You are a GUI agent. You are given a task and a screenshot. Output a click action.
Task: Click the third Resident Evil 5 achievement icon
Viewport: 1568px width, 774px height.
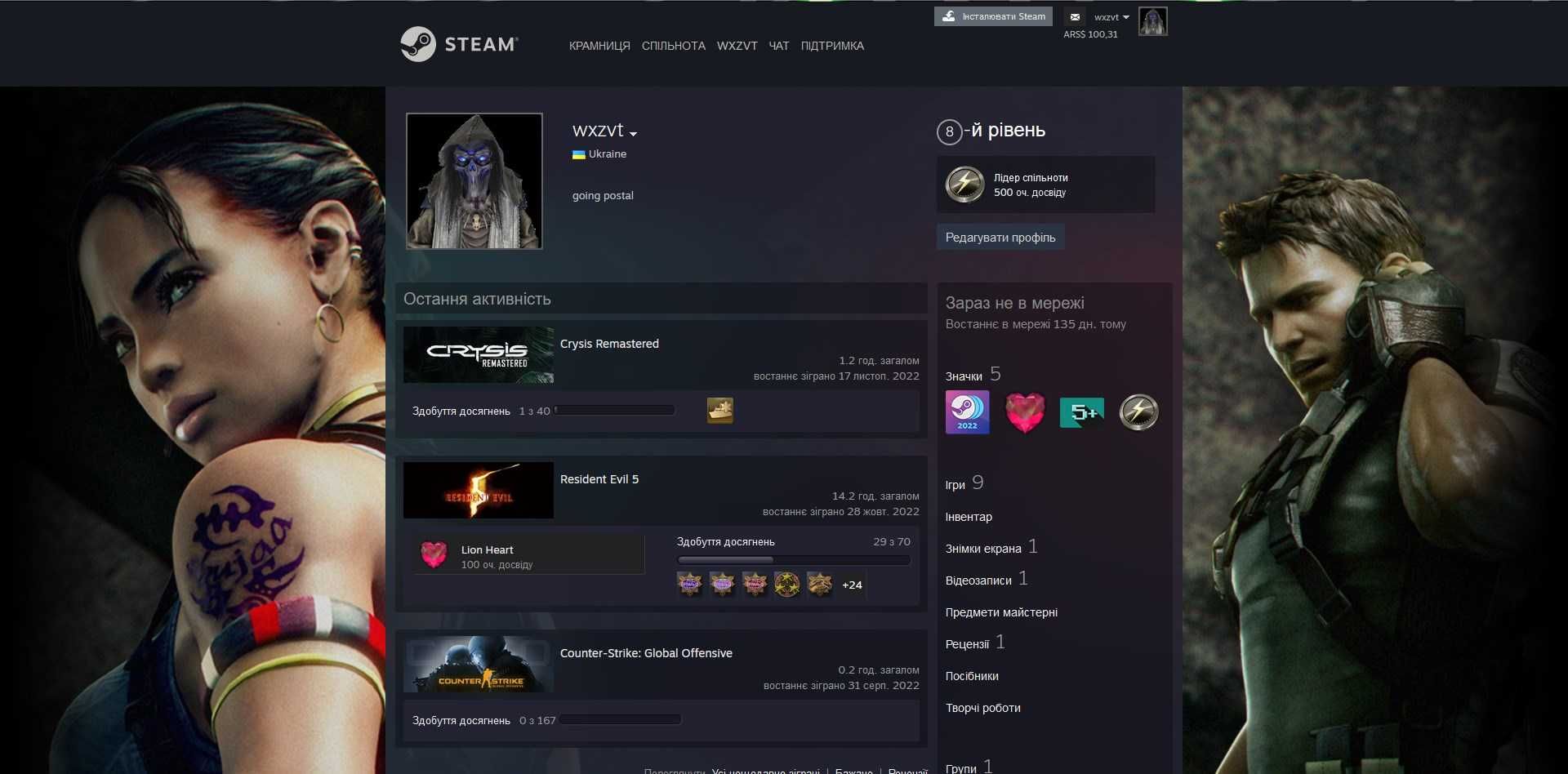(x=755, y=584)
